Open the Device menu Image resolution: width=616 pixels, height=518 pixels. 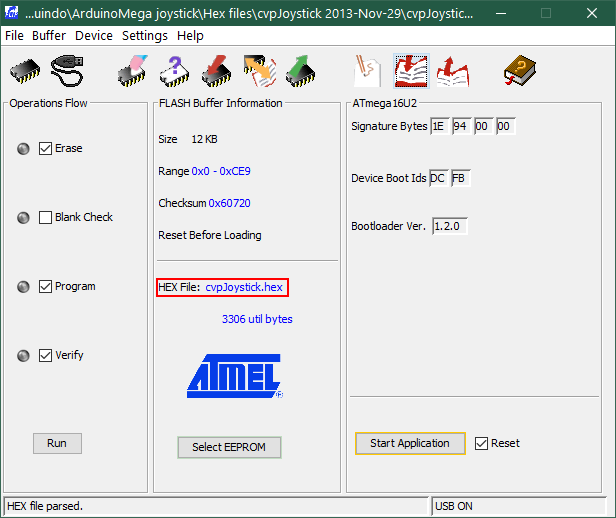tap(94, 36)
